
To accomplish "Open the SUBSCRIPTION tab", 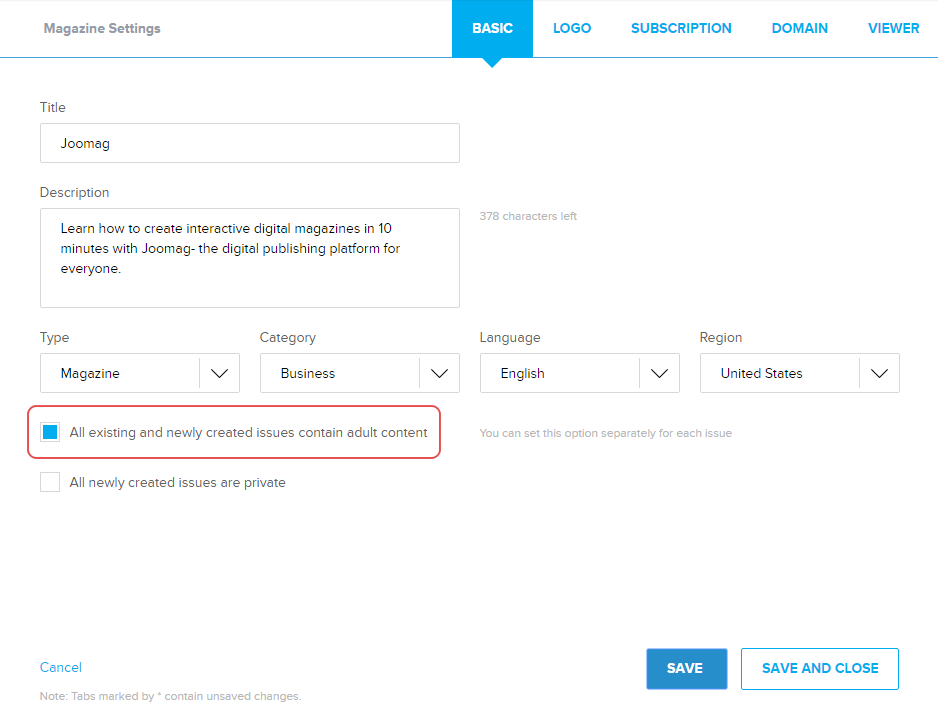I will click(x=681, y=28).
